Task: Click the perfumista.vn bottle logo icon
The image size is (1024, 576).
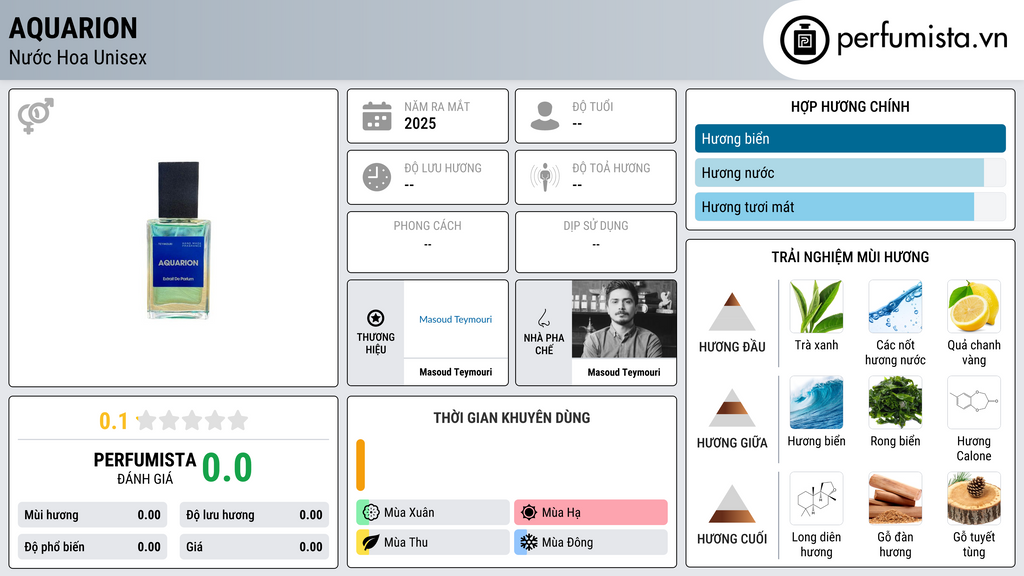Action: pyautogui.click(x=804, y=40)
